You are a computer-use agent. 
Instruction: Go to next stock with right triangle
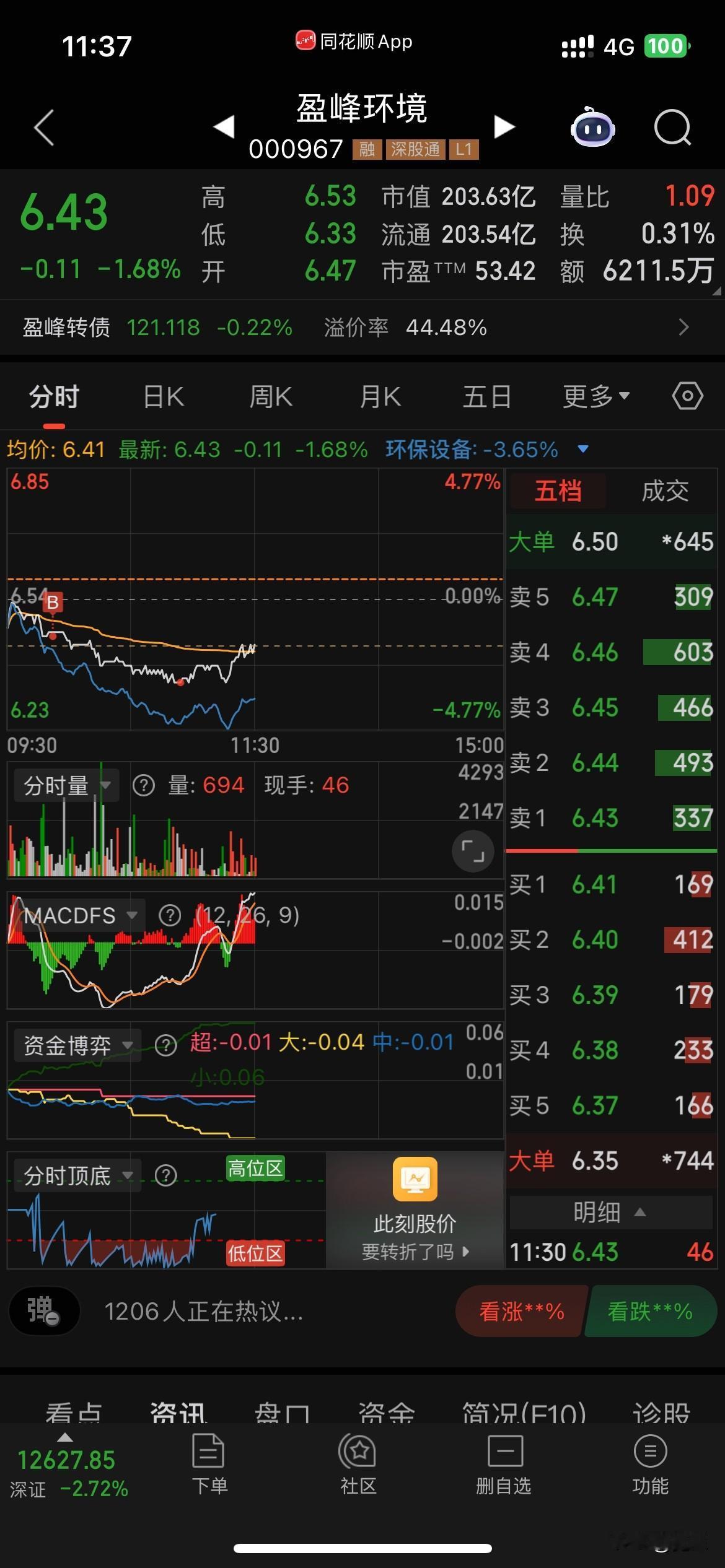(x=504, y=127)
